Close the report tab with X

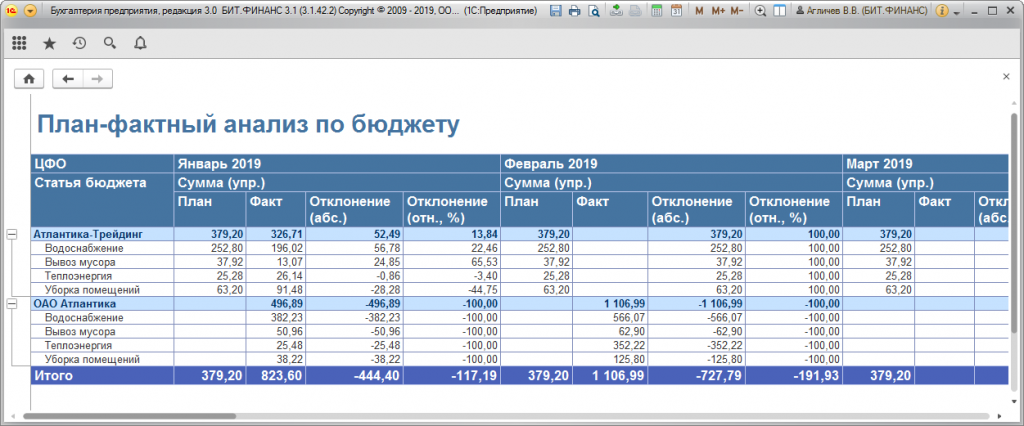1006,77
